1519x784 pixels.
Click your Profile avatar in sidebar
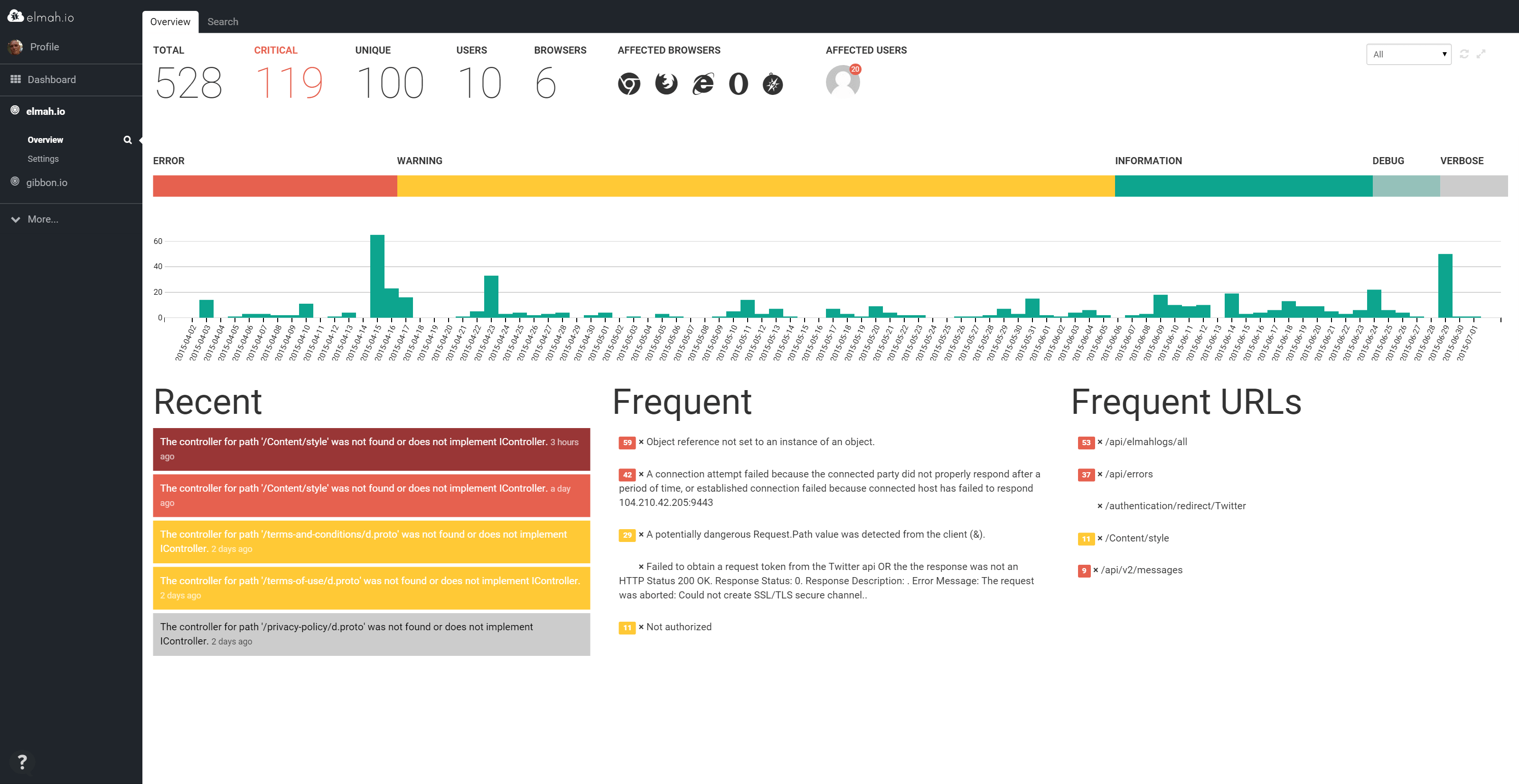tap(15, 47)
